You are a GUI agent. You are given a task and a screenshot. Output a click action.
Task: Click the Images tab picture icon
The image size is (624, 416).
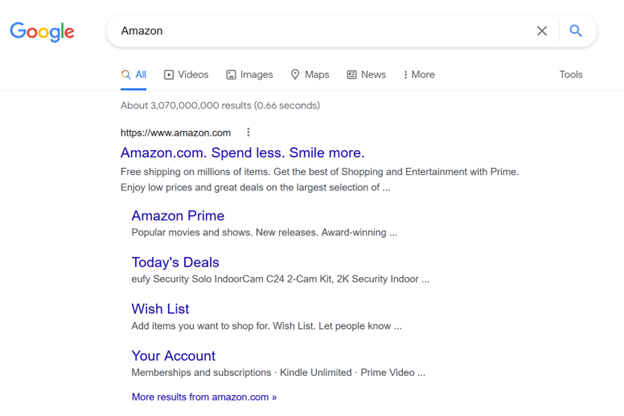[231, 75]
